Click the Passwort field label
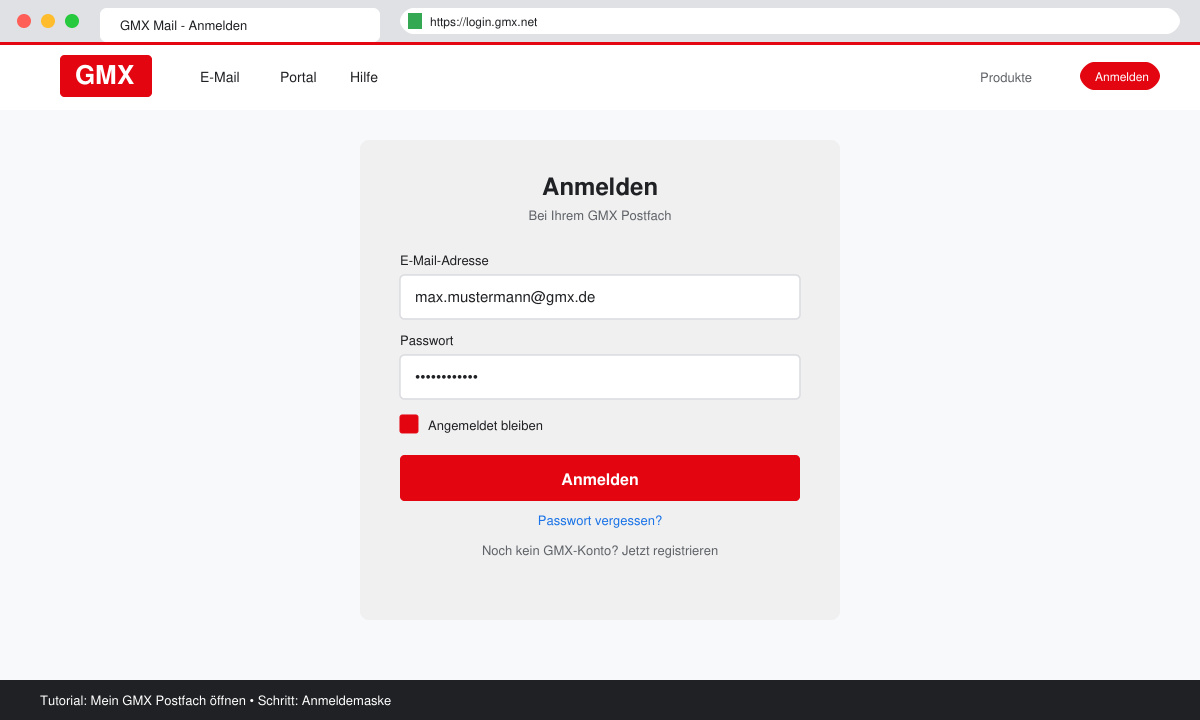Screen dimensions: 1200x720 pos(427,340)
